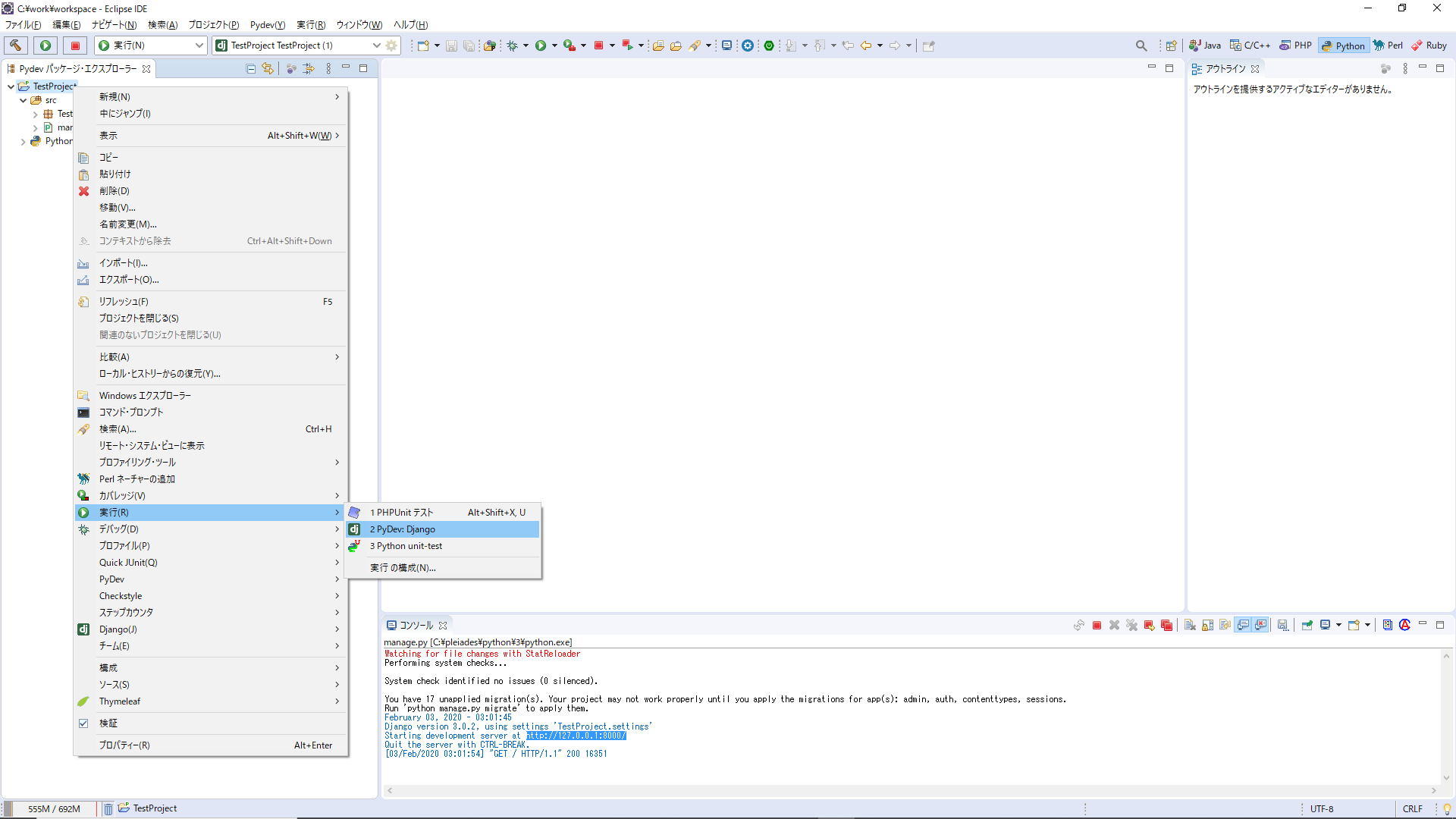
Task: Expand the src folder in TestProject
Action: (x=24, y=99)
